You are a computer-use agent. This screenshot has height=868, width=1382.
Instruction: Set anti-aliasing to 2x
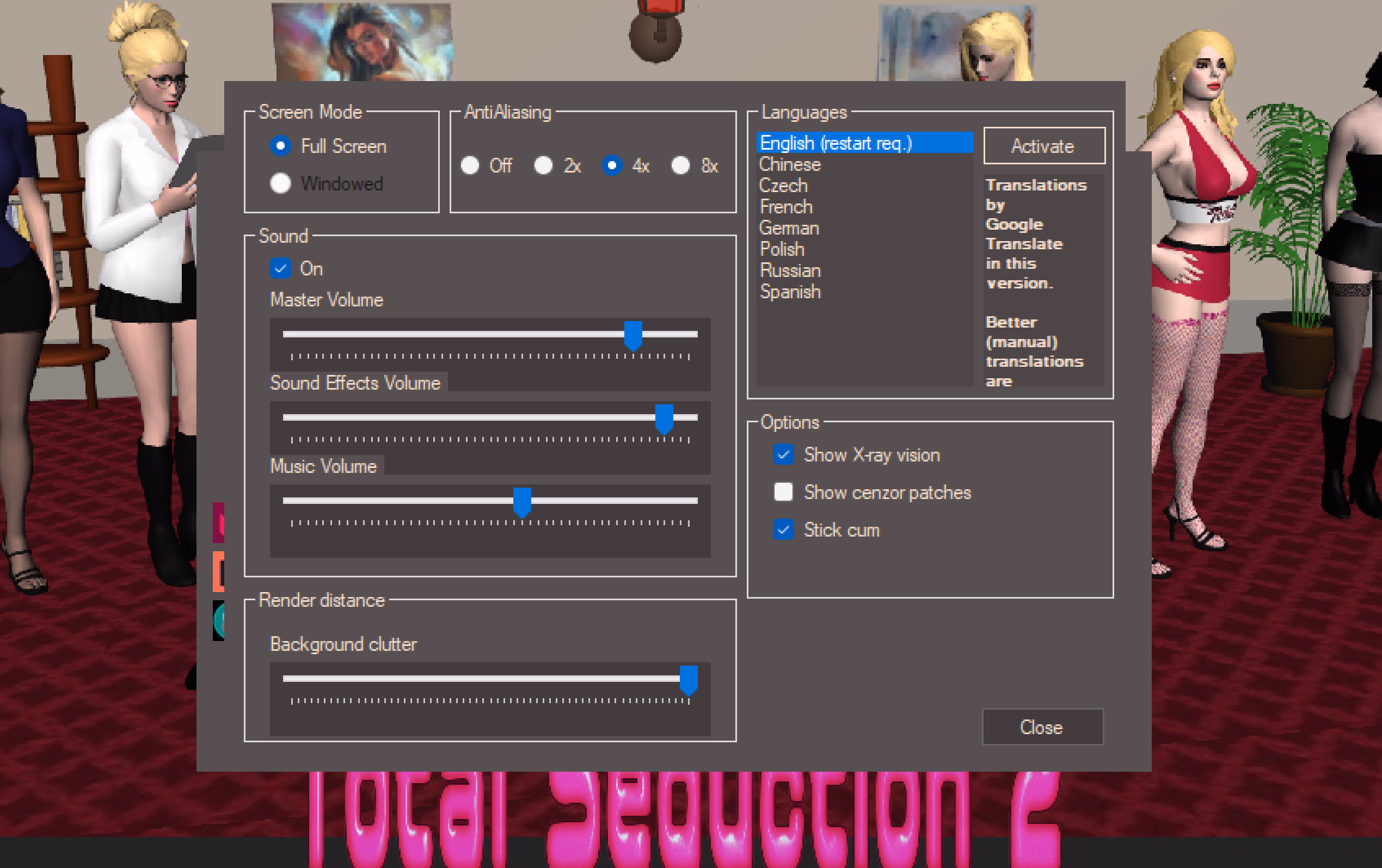pos(543,166)
